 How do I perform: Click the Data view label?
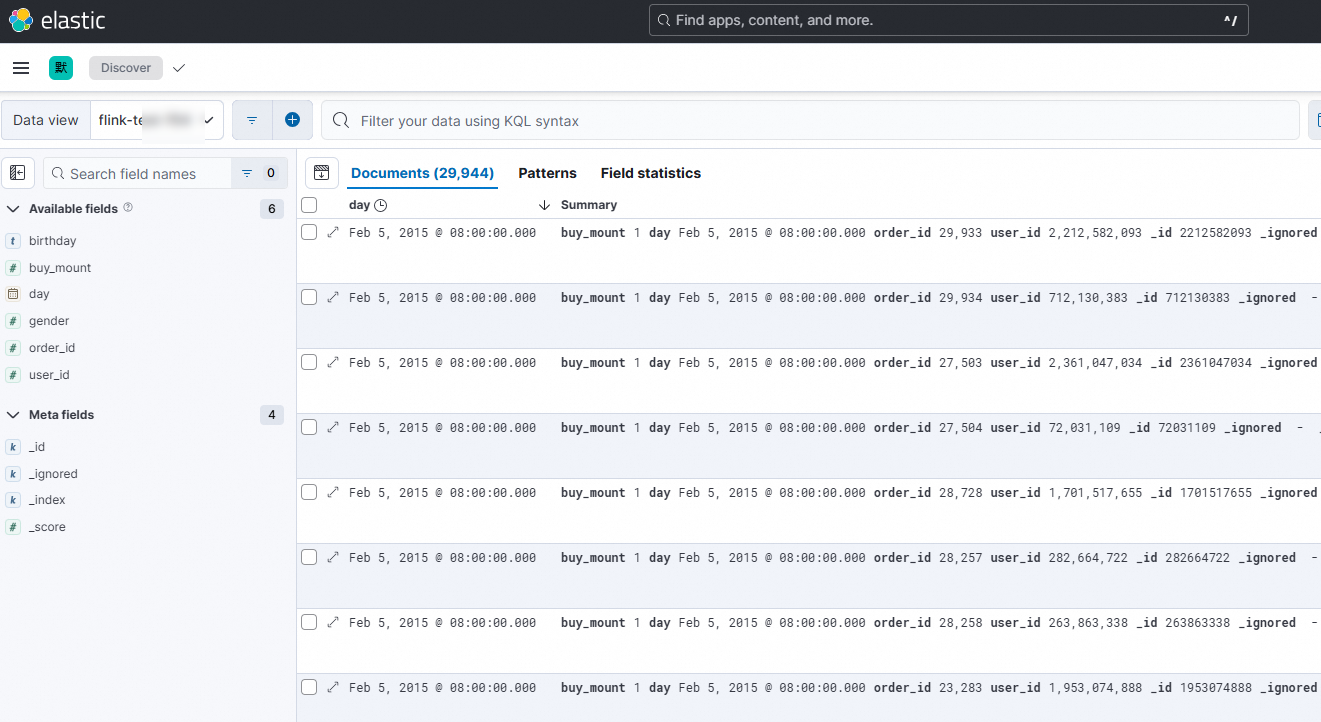[46, 120]
